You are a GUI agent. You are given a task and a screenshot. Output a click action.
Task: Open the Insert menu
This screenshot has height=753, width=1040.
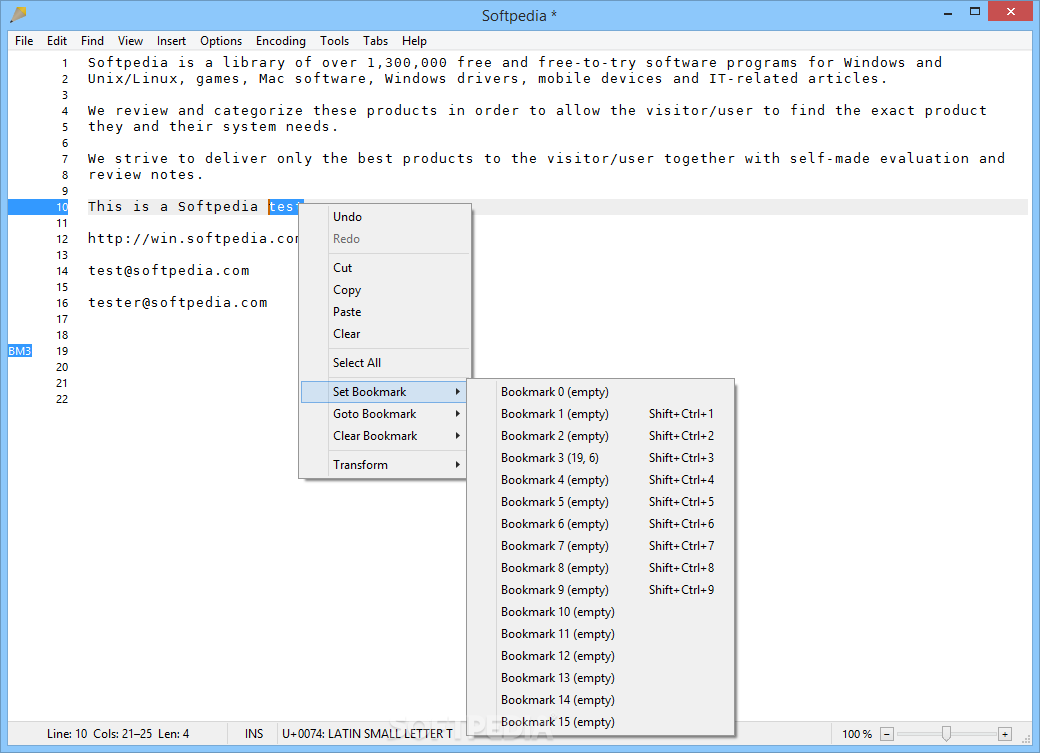click(x=171, y=41)
